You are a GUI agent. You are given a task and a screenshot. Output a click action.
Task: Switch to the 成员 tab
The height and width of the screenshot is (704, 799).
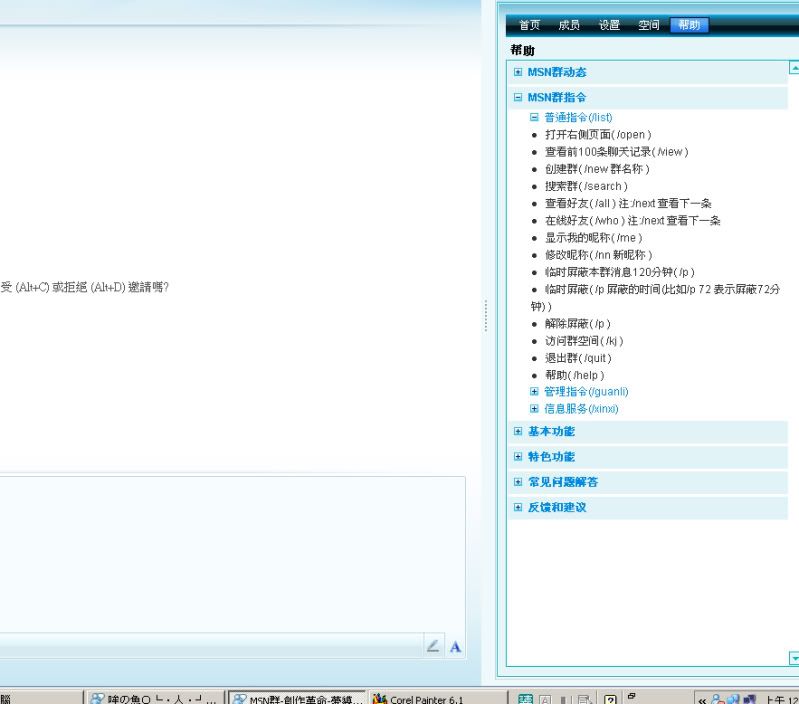tap(569, 25)
